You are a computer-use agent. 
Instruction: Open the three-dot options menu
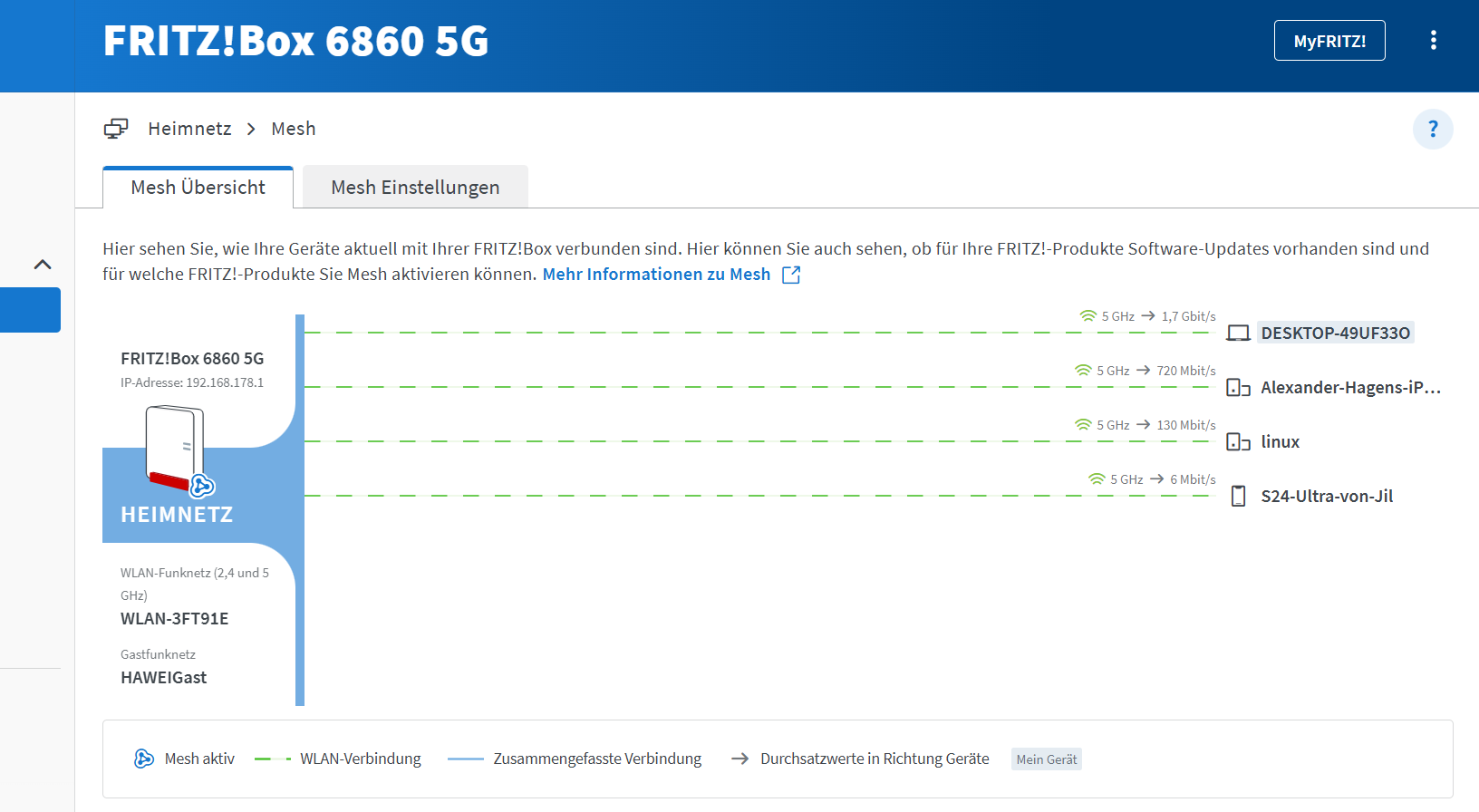coord(1433,40)
